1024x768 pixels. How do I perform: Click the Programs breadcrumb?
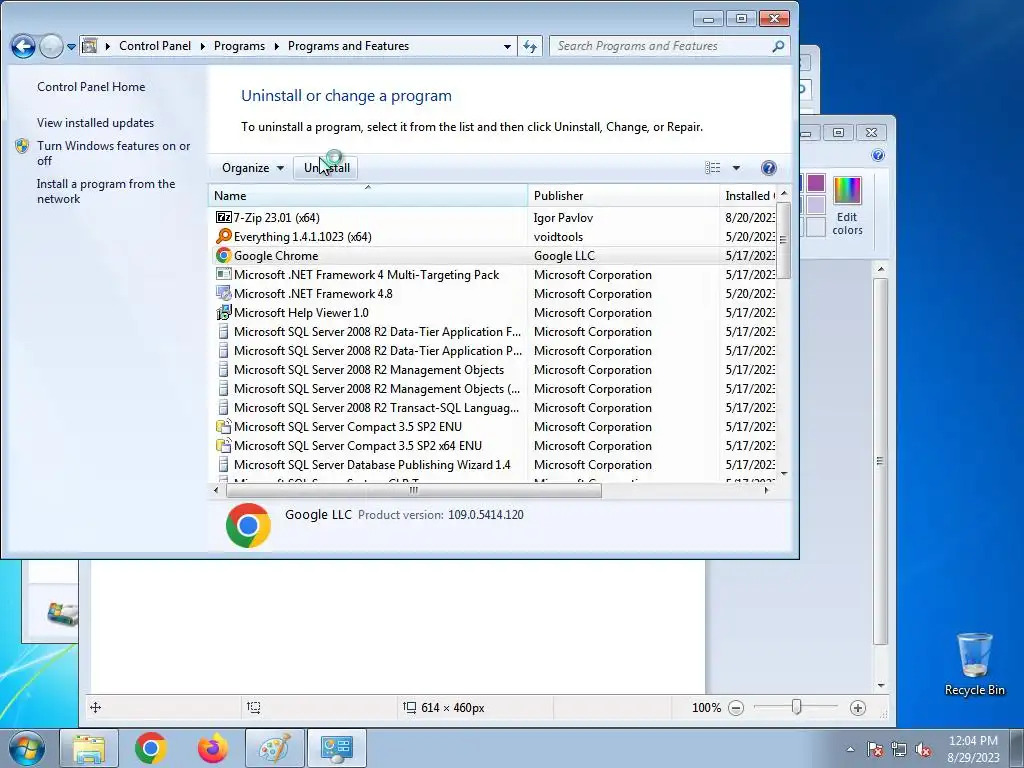[239, 46]
